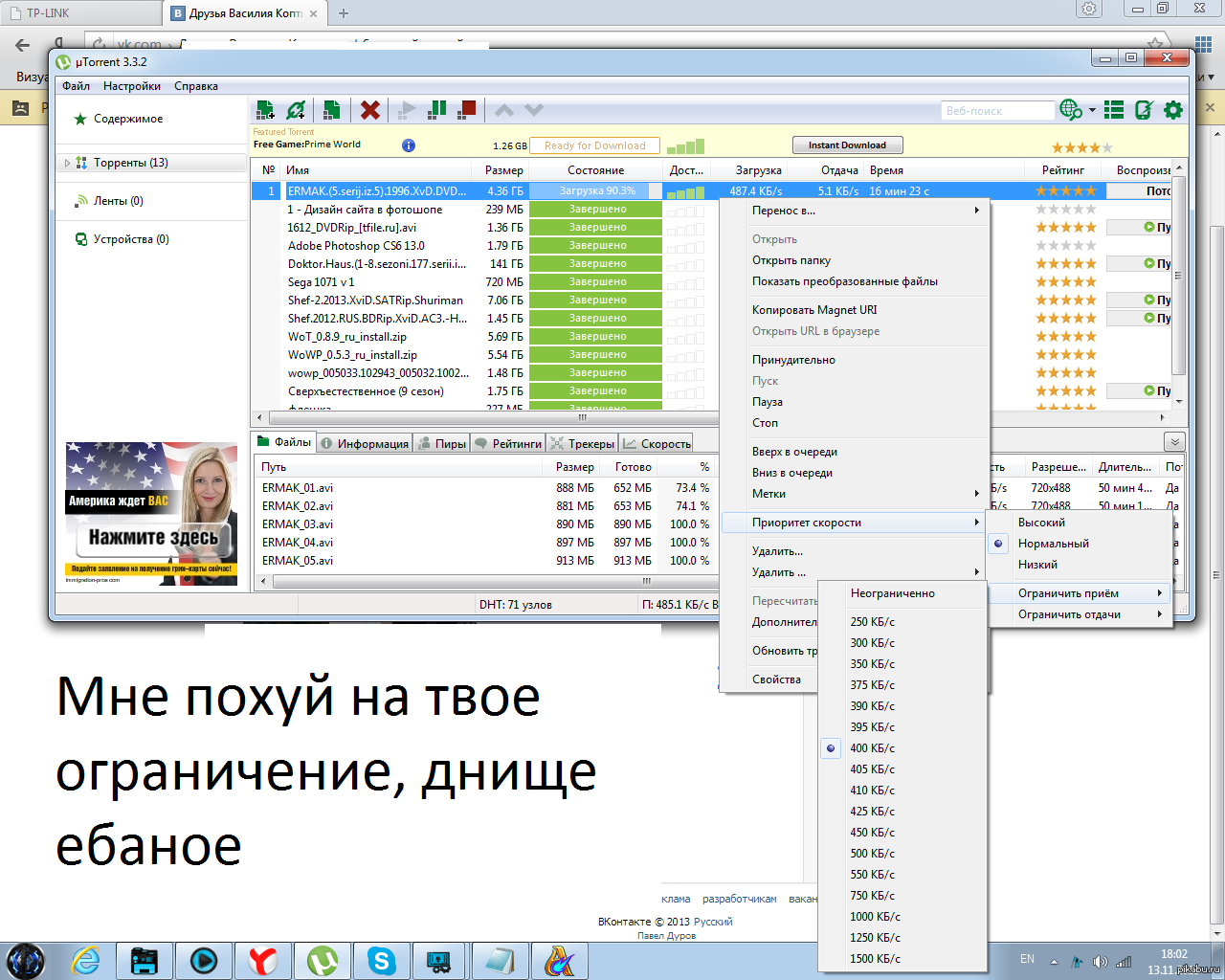Click the Веб-поиск search field
Viewport: 1225px width, 980px height.
point(997,111)
